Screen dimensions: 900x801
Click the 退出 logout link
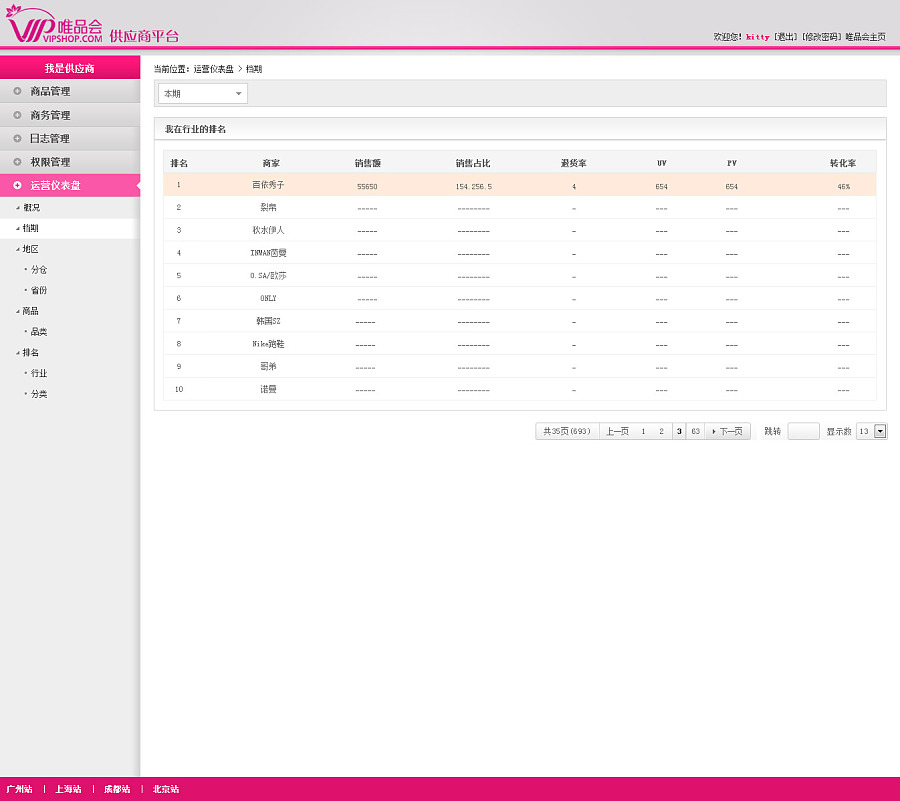pyautogui.click(x=786, y=37)
